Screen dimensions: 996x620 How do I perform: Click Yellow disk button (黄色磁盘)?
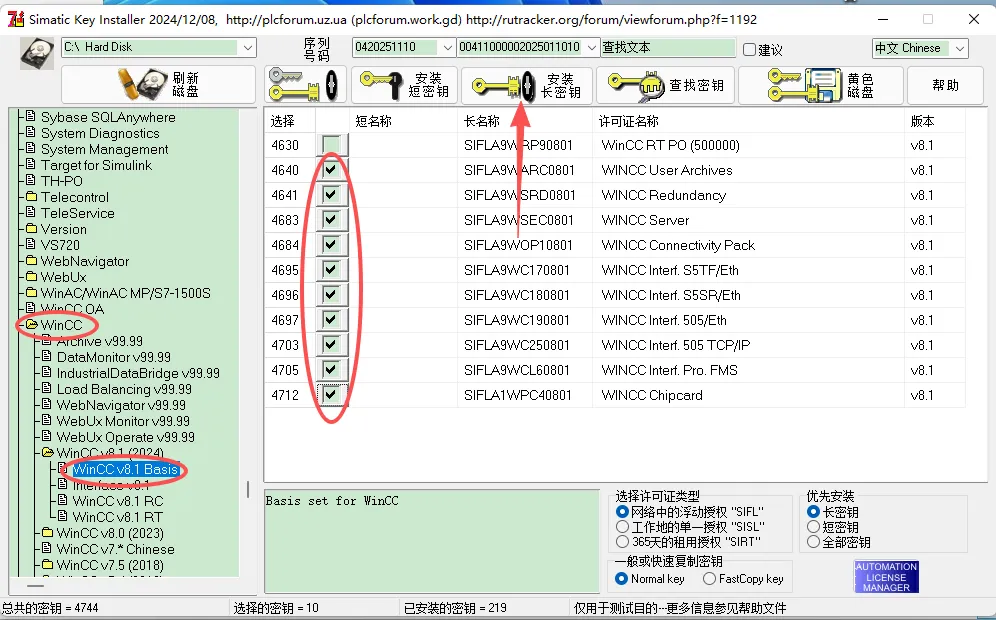click(821, 84)
